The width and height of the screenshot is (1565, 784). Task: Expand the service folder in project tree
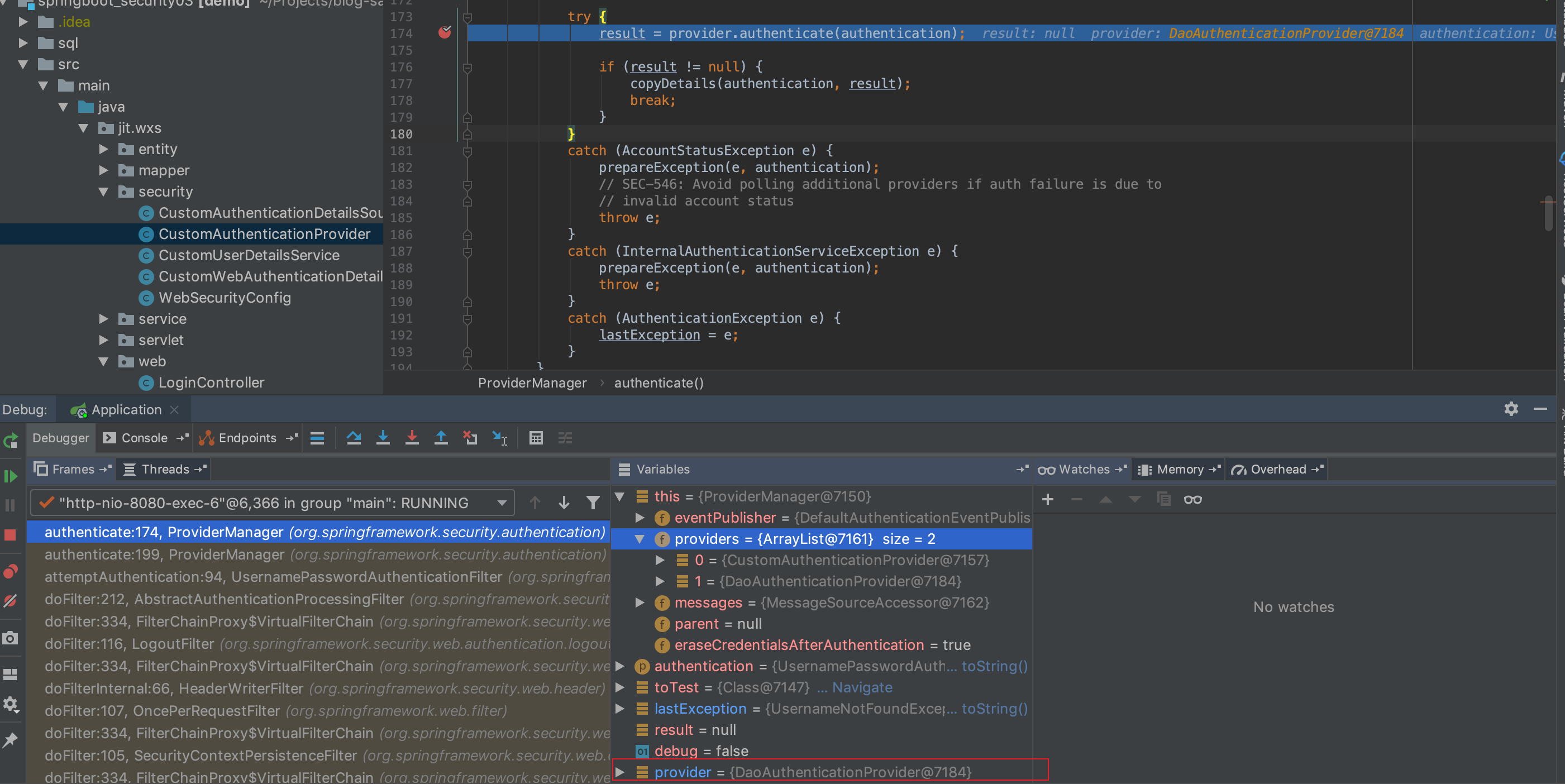click(104, 319)
